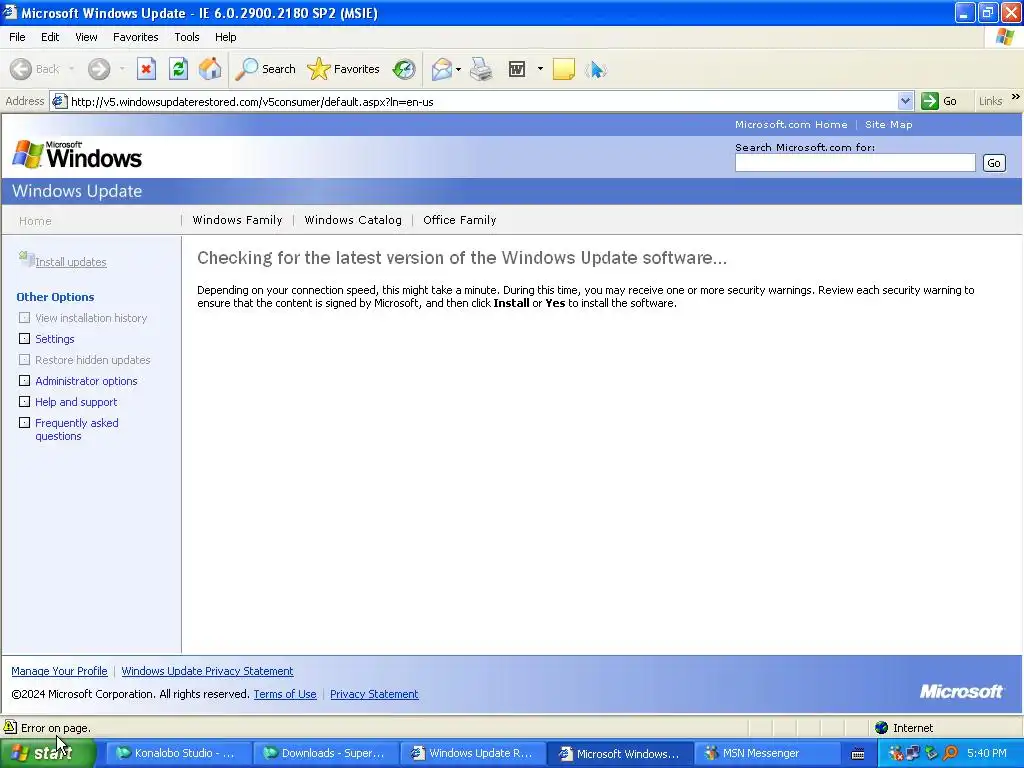Click the MSN Messenger tray icon
The height and width of the screenshot is (768, 1024).
tap(896, 754)
